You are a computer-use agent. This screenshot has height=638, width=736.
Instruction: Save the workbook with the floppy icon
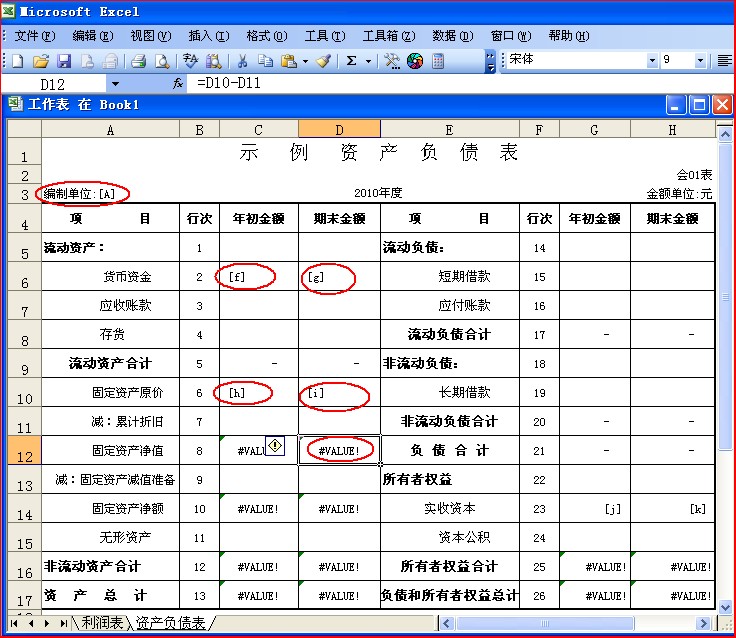point(63,61)
